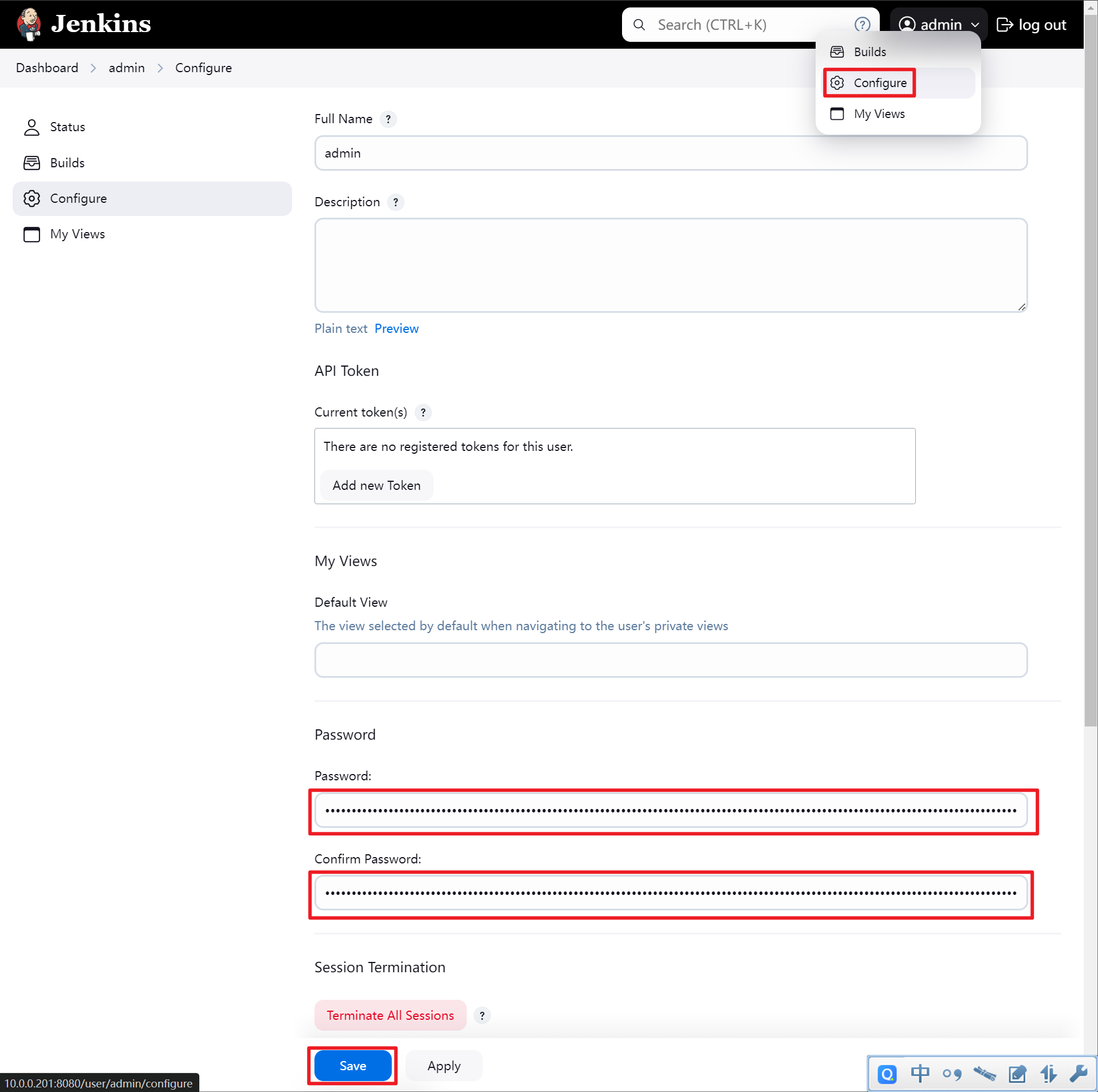The image size is (1098, 1092).
Task: Click the Add new Token button
Action: [376, 485]
